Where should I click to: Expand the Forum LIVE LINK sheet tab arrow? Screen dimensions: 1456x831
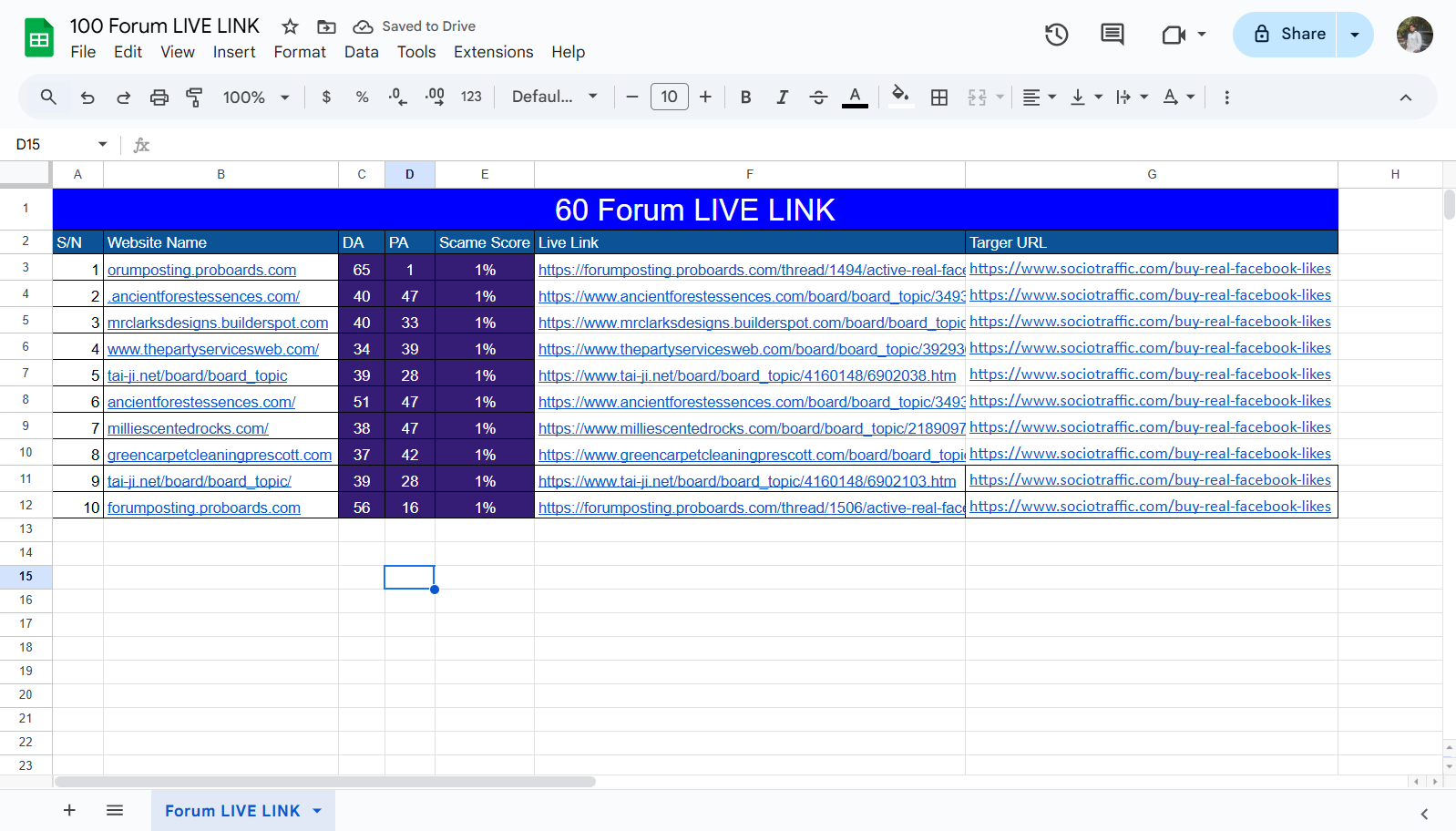tap(317, 811)
